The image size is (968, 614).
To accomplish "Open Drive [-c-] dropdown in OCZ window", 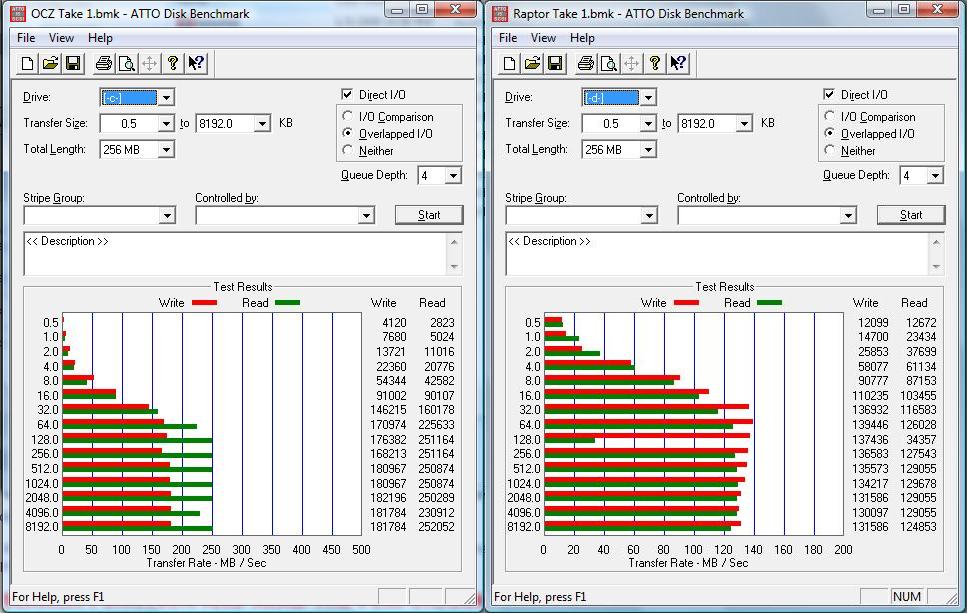I will coord(166,97).
